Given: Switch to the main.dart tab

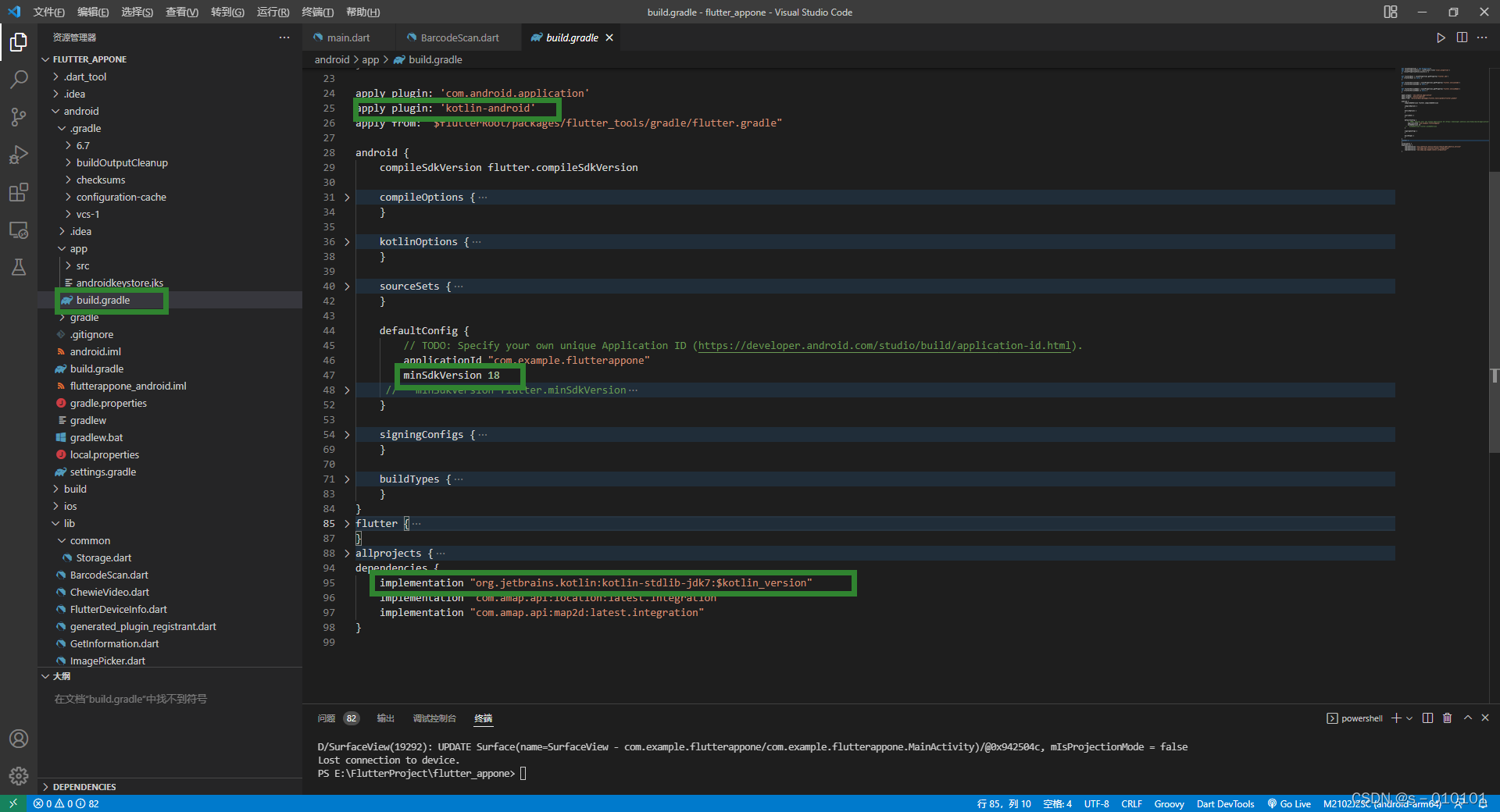Looking at the screenshot, I should tap(348, 37).
